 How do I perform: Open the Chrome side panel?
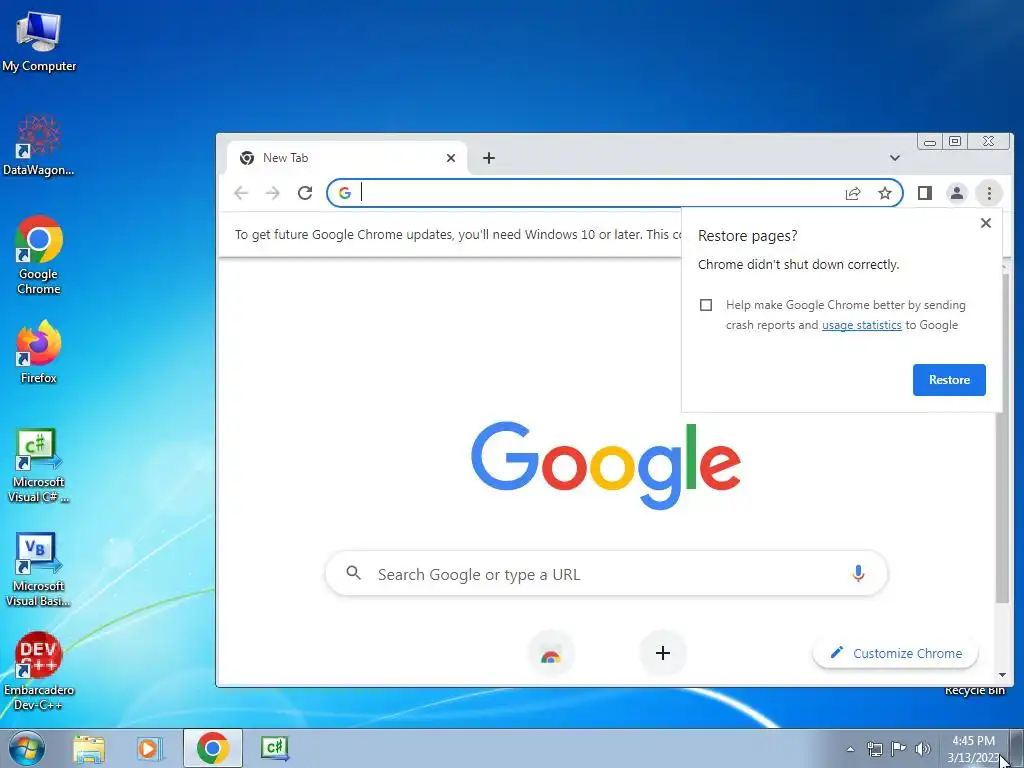pyautogui.click(x=925, y=193)
